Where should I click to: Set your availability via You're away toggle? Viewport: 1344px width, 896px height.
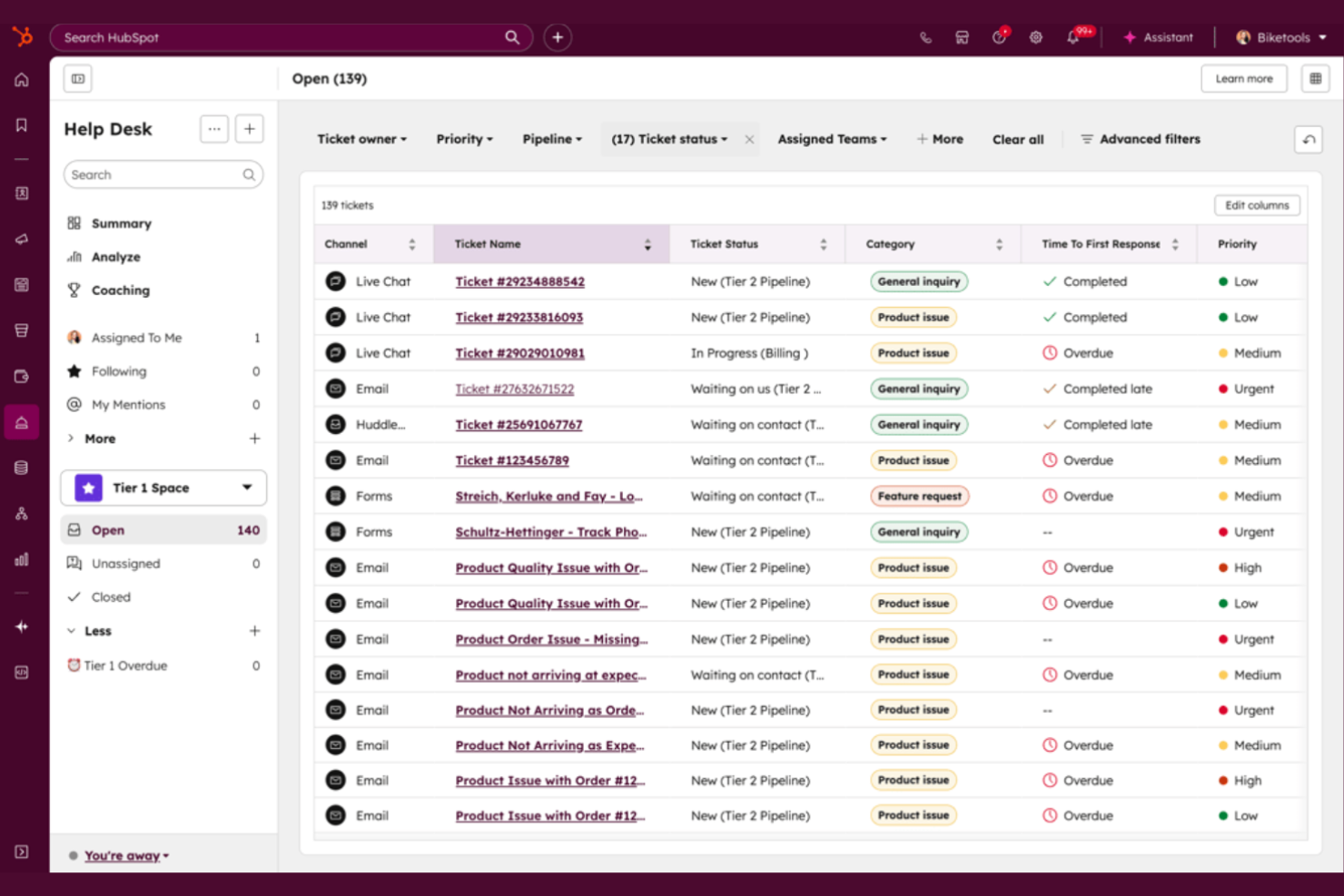pos(124,855)
